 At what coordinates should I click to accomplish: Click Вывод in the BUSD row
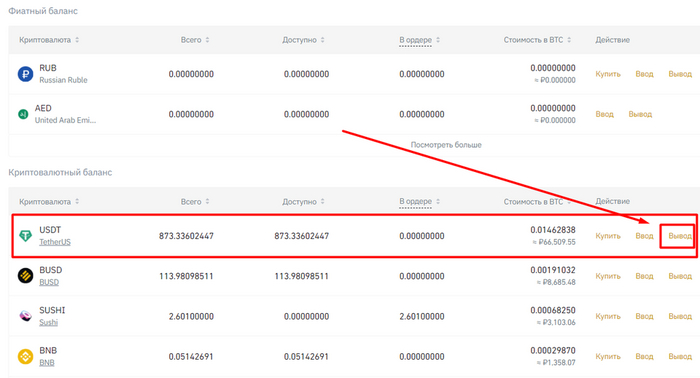pyautogui.click(x=680, y=276)
